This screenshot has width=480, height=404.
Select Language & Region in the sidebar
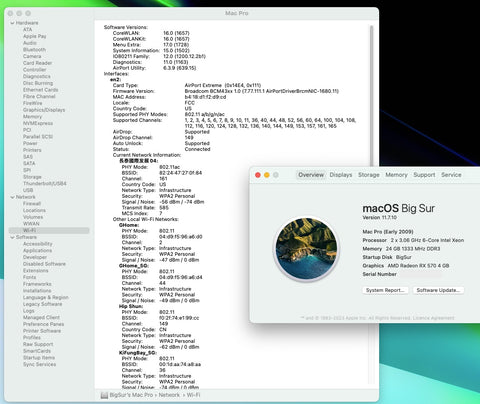46,297
